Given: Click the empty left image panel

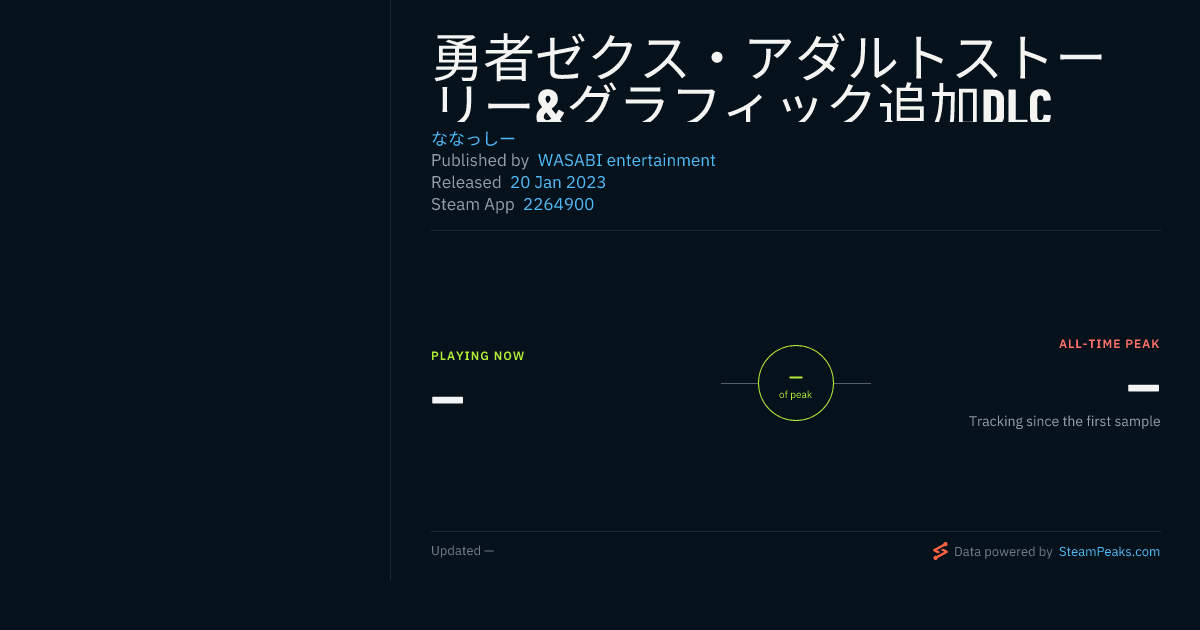Looking at the screenshot, I should click(195, 290).
